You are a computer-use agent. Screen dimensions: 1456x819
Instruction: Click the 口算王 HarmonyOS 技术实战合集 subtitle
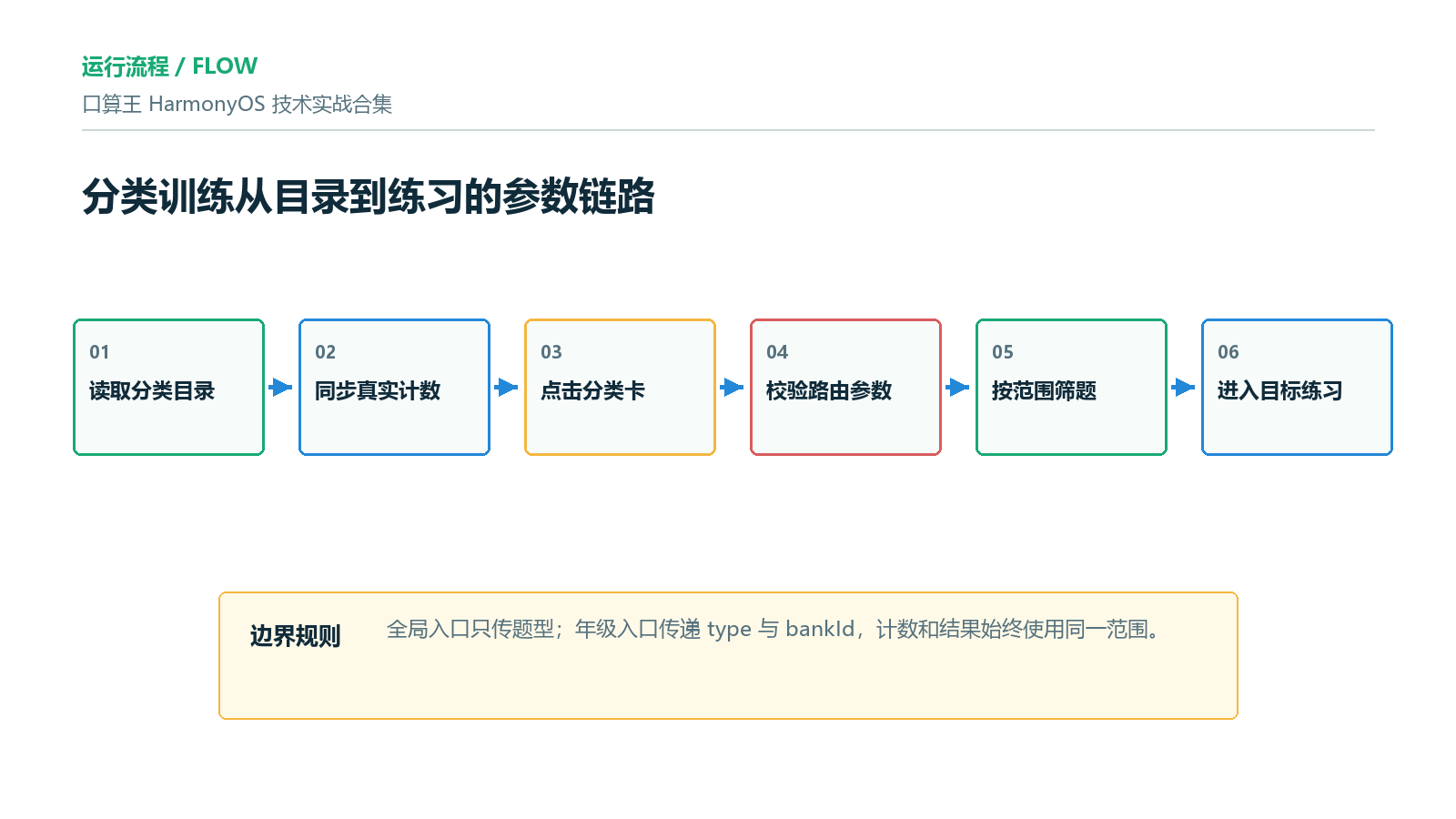coord(238,104)
